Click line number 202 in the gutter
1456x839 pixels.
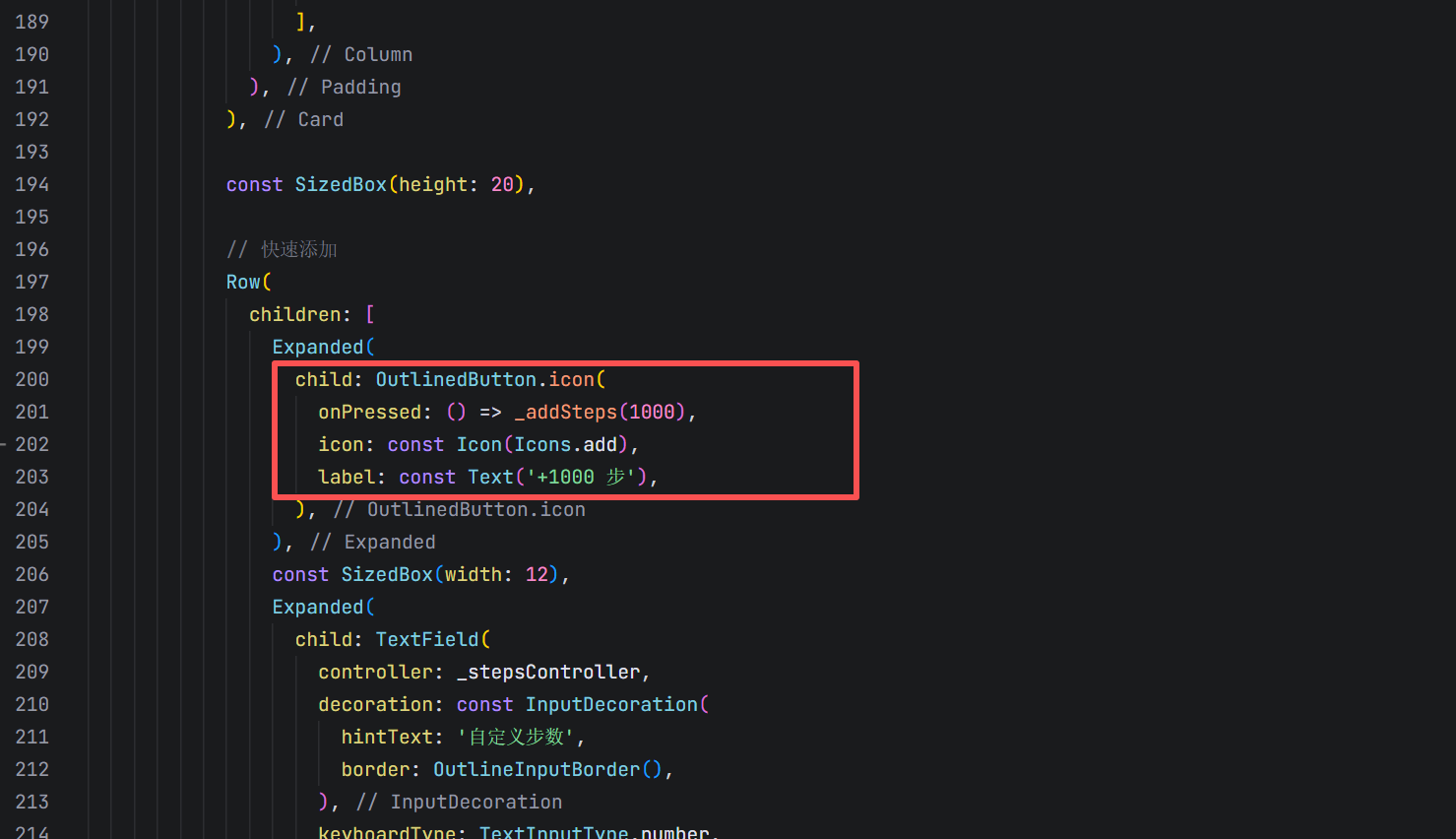pyautogui.click(x=32, y=444)
